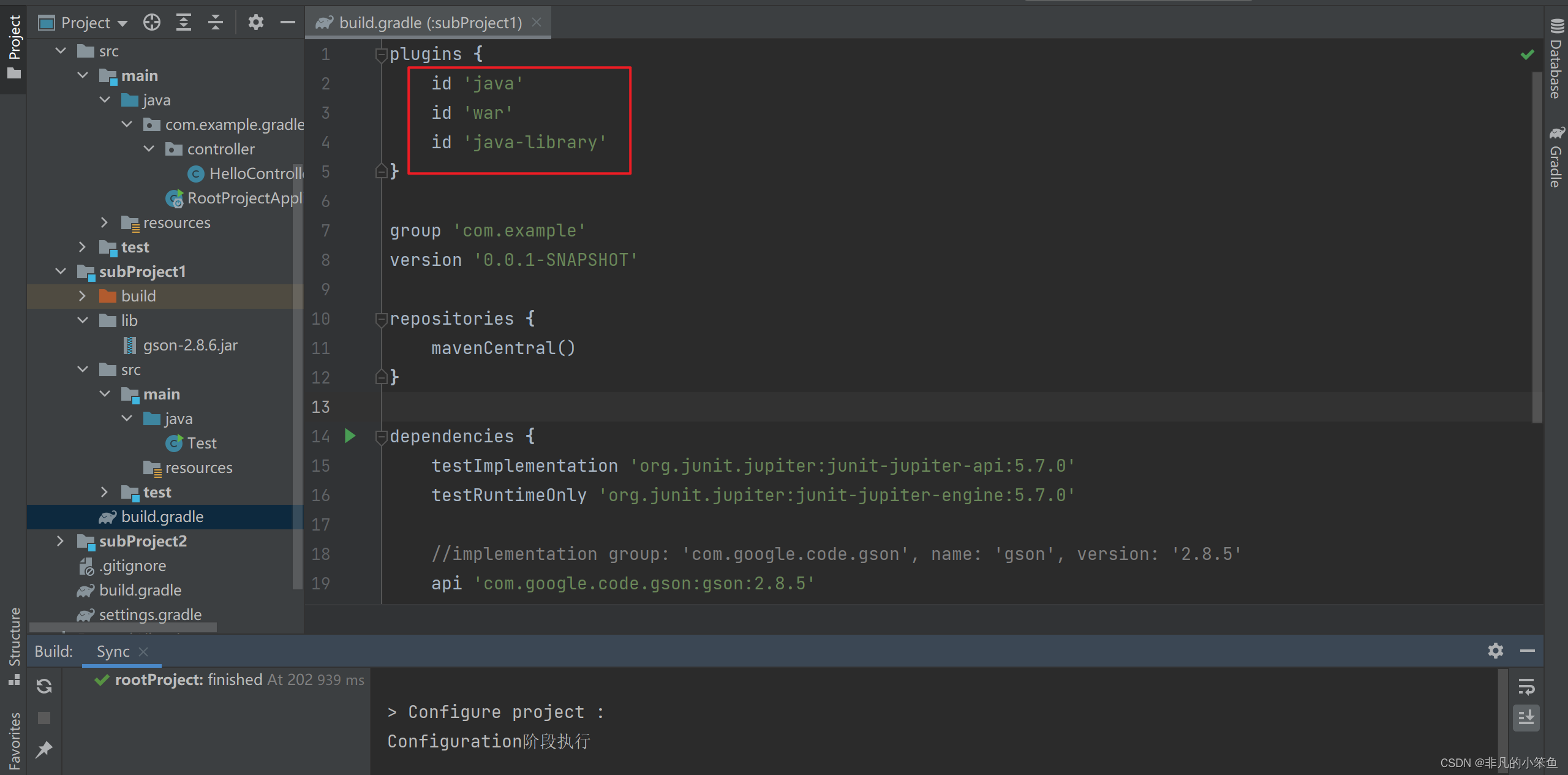Open the Build panel settings gear

(x=1495, y=651)
